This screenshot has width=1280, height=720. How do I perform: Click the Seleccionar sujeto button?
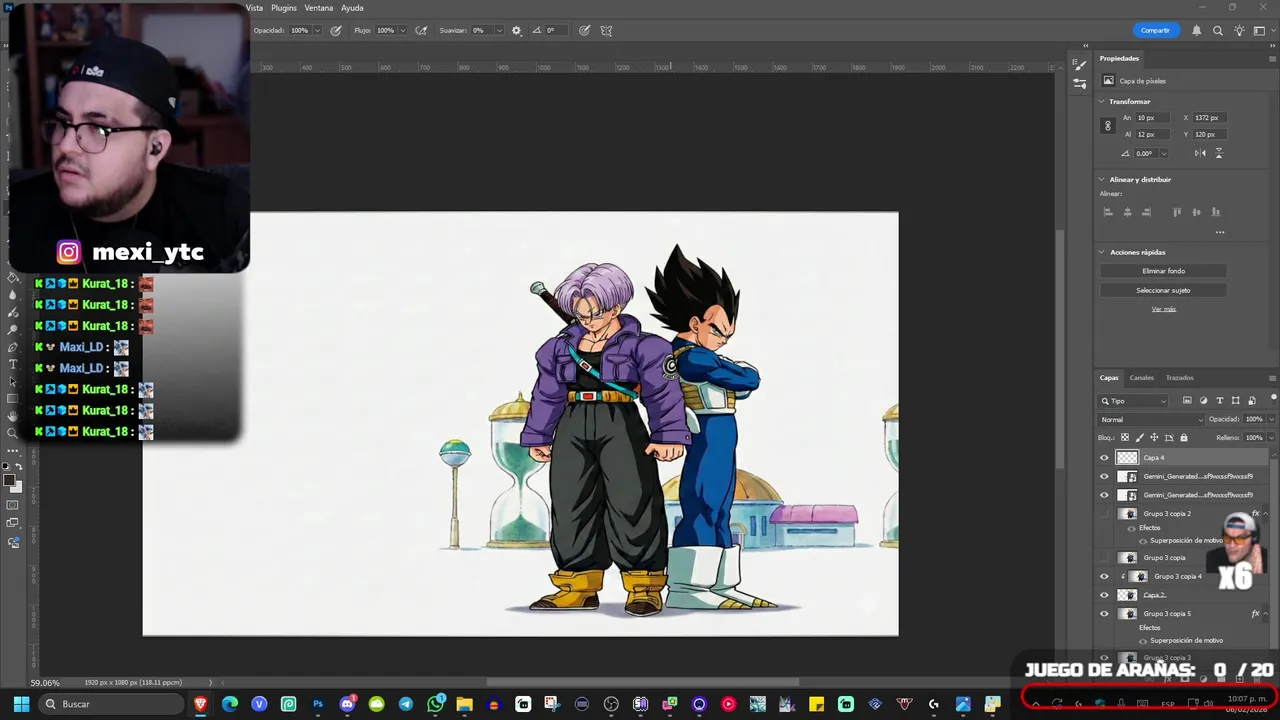click(1163, 290)
